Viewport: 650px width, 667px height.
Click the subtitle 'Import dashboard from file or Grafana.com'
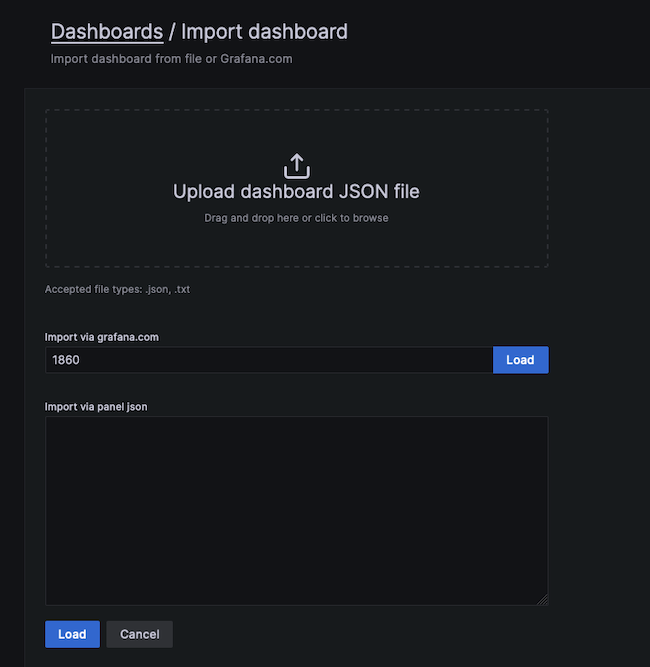point(171,59)
